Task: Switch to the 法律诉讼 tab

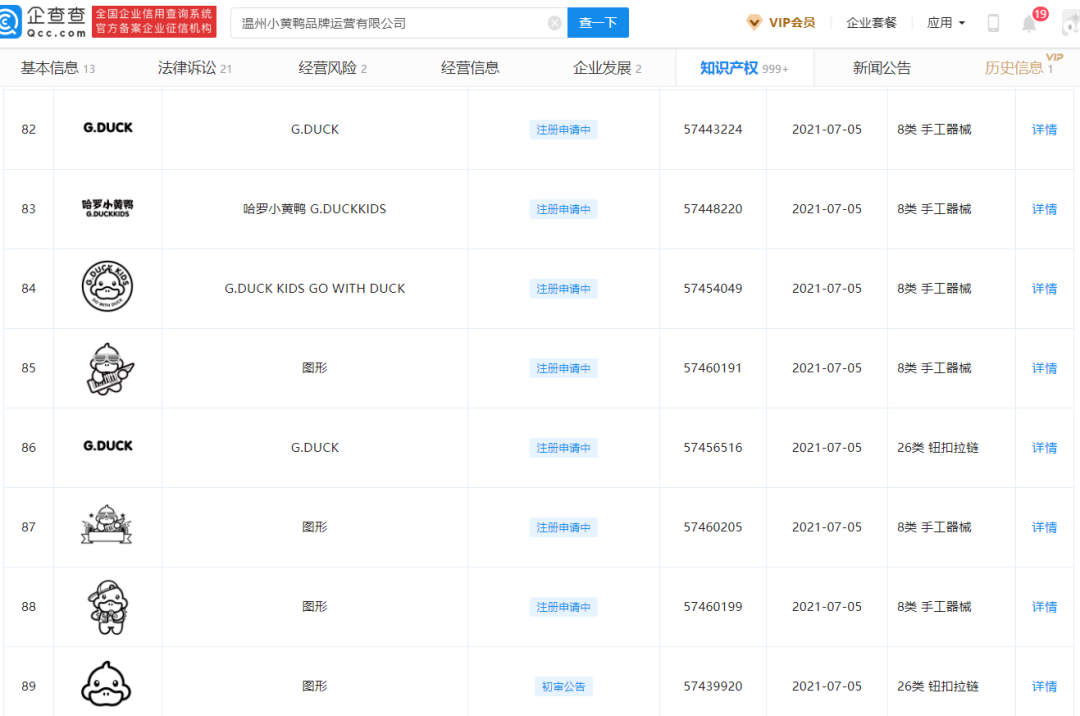Action: pos(183,67)
